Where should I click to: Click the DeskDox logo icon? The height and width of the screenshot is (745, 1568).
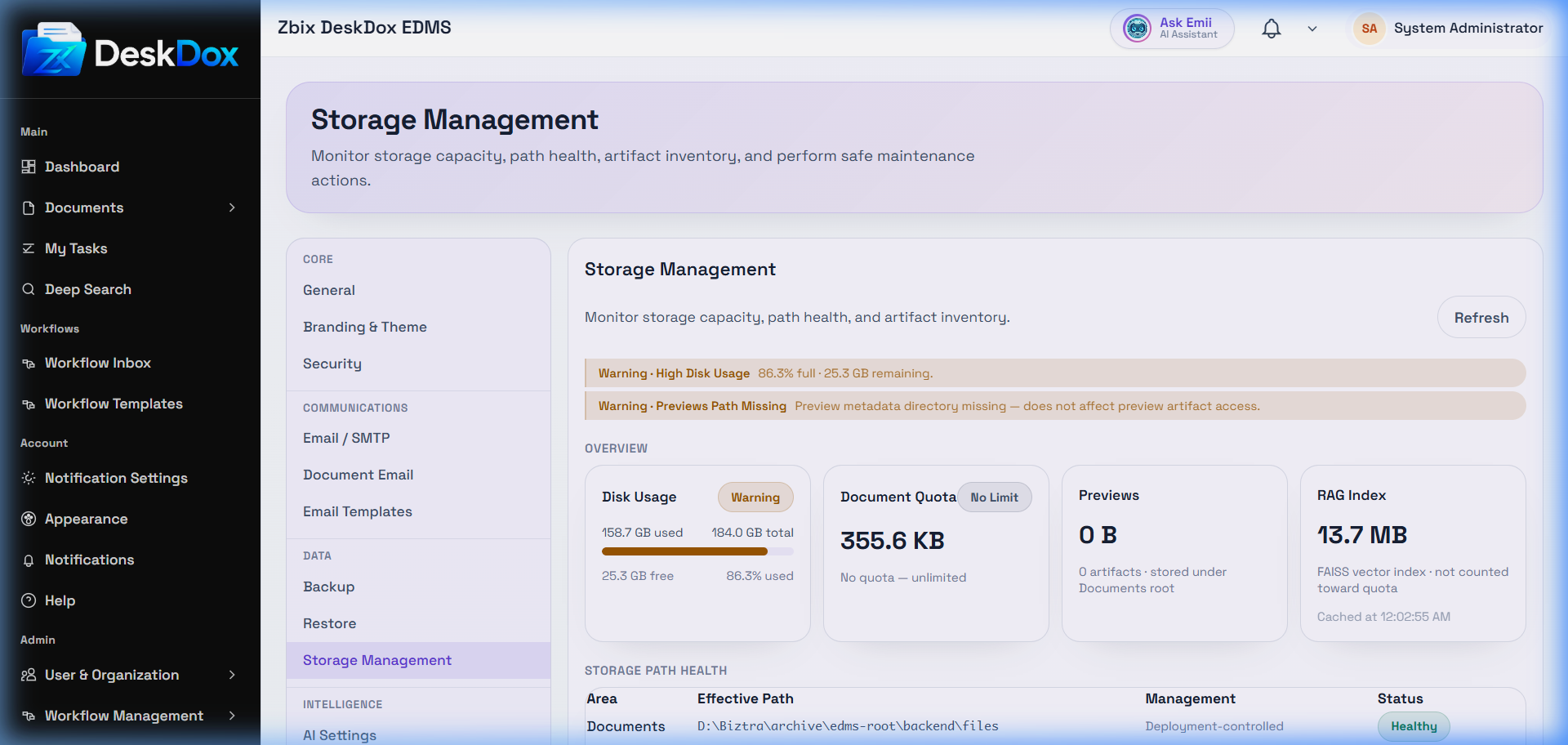click(54, 51)
